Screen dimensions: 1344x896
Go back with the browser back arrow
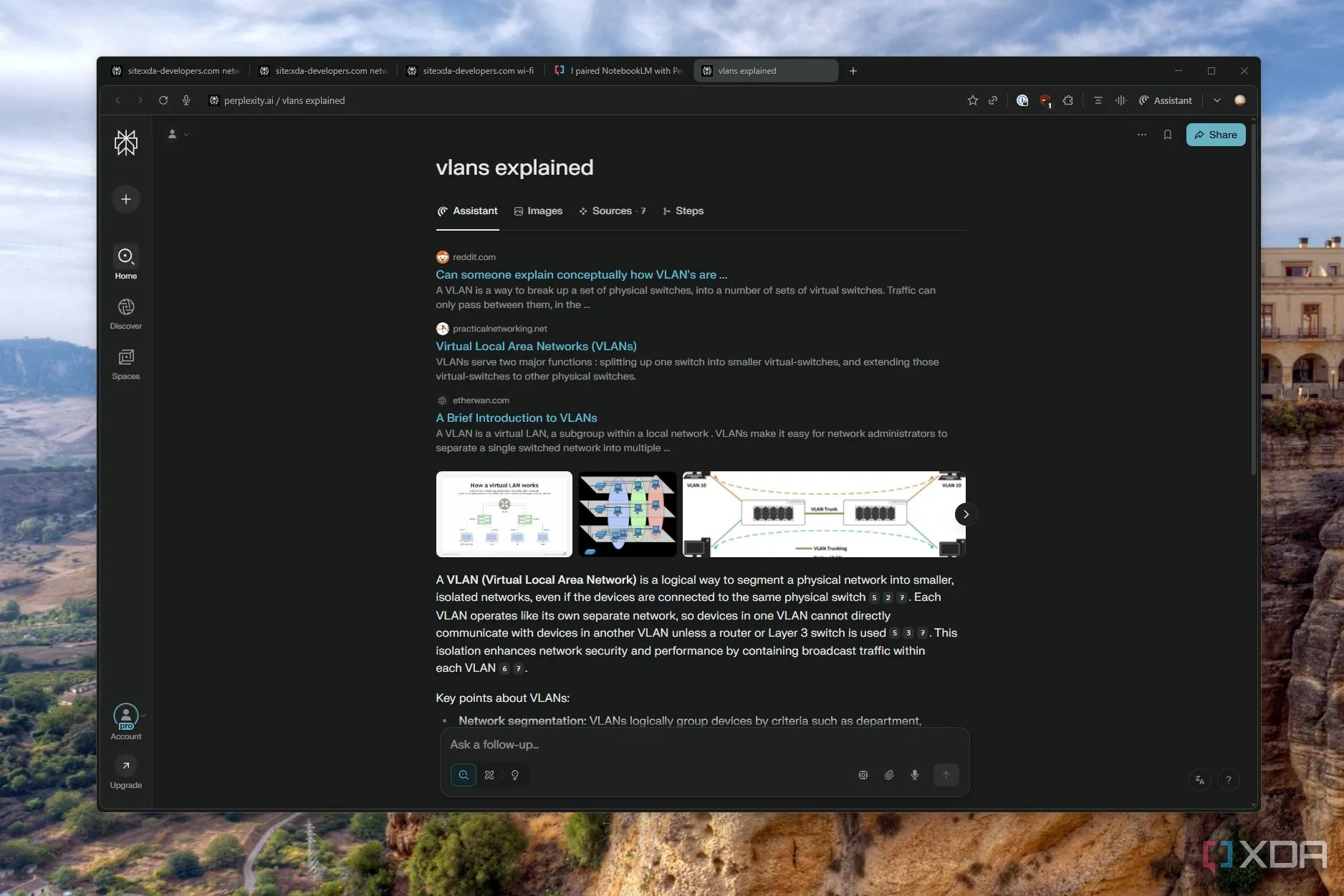[117, 100]
